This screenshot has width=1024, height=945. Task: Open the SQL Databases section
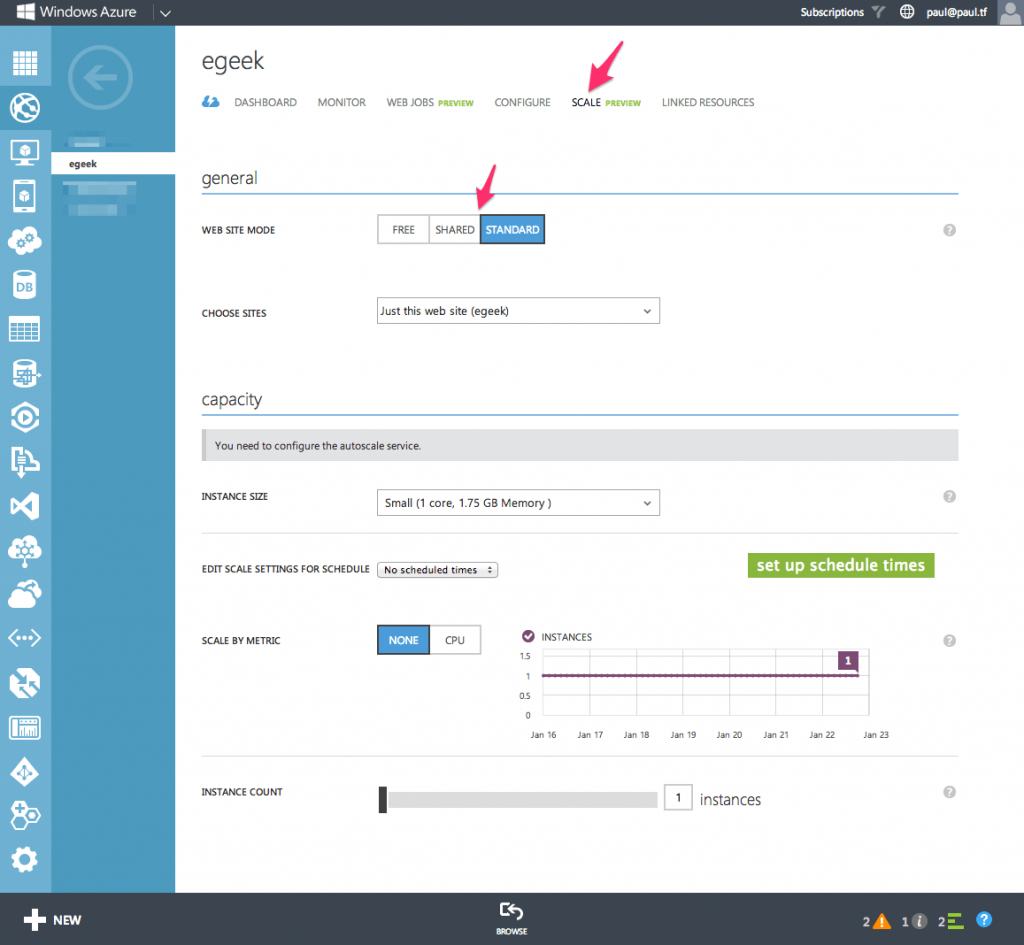pos(25,285)
